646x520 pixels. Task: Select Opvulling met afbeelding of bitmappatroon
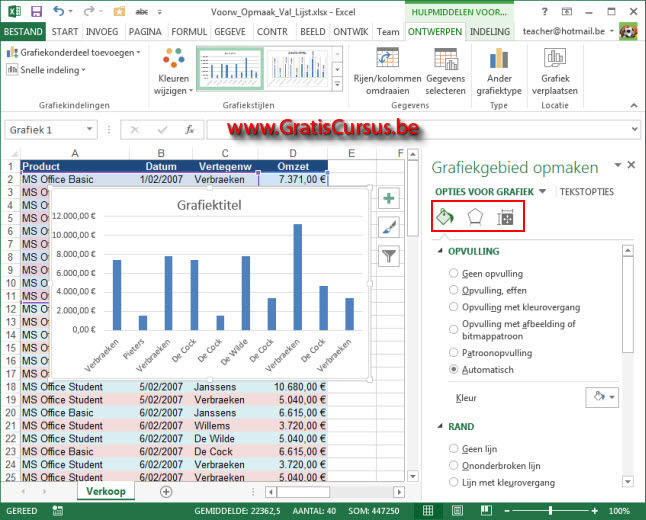click(453, 329)
